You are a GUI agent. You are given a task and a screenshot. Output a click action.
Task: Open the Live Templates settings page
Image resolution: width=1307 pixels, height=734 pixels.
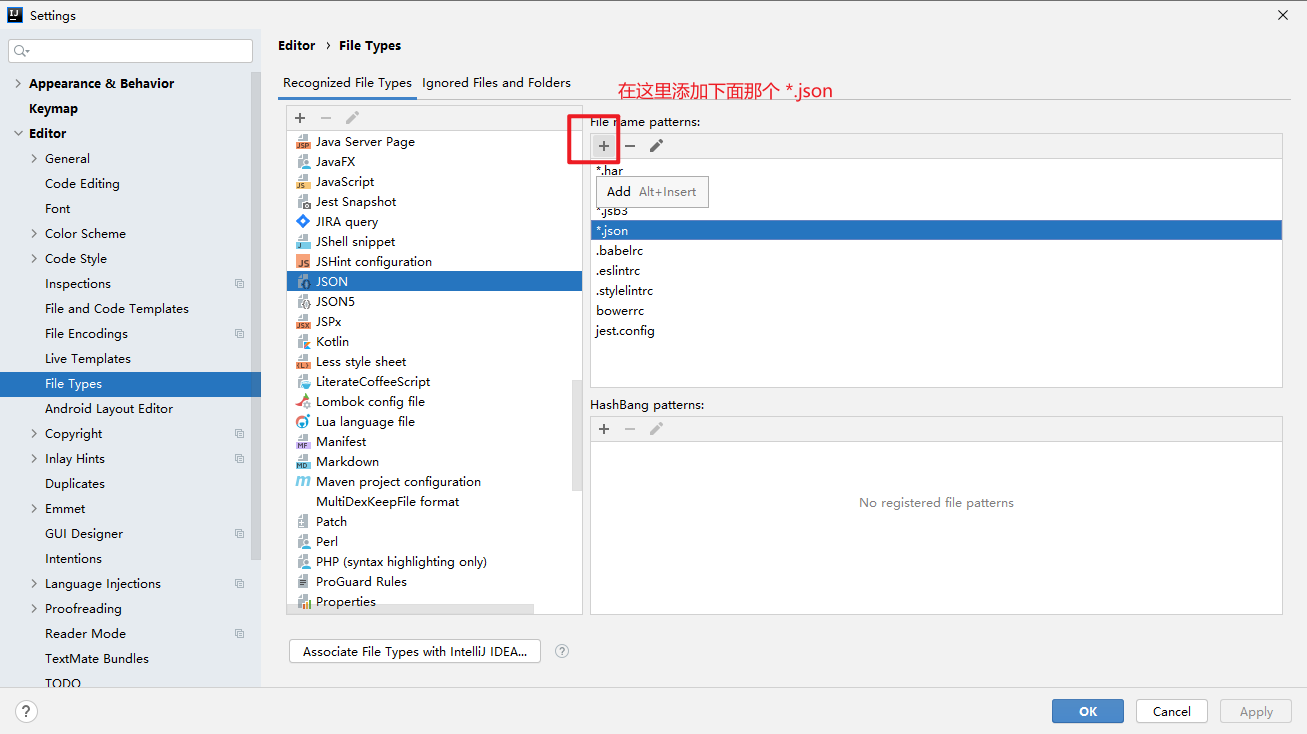point(88,359)
